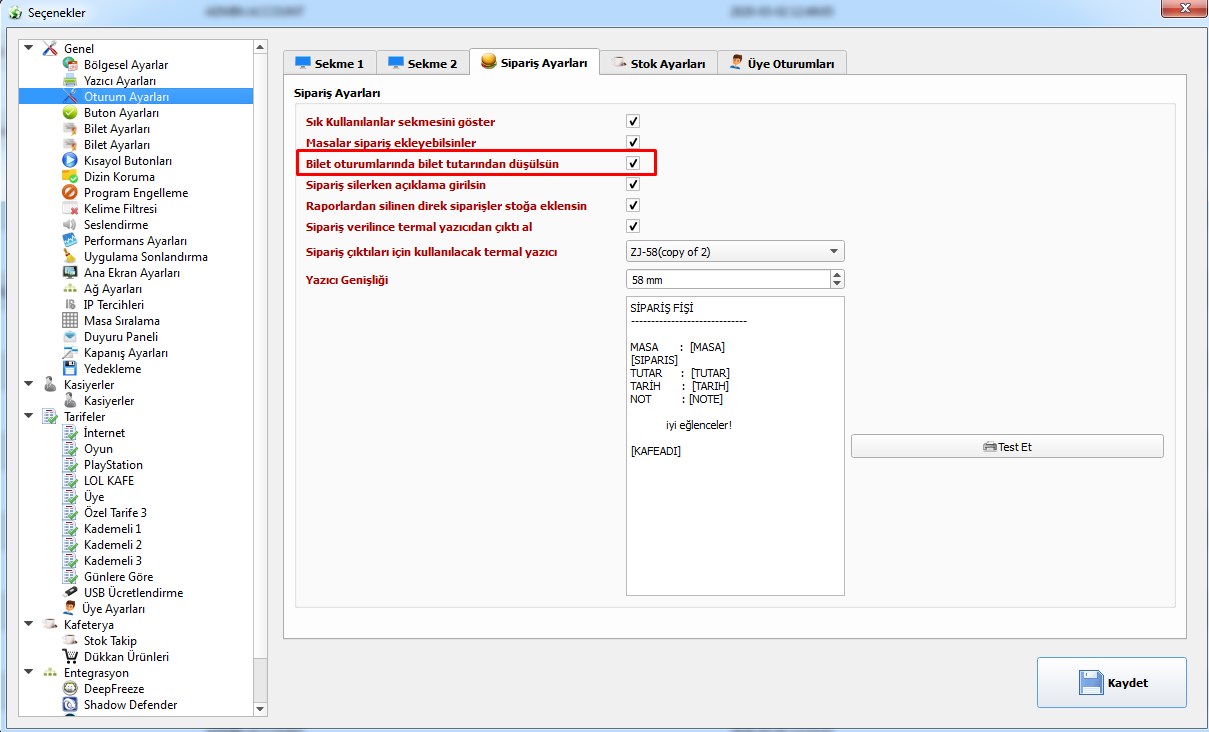Collapse the Tarifeler tree node
Image resolution: width=1209 pixels, height=732 pixels.
point(28,416)
